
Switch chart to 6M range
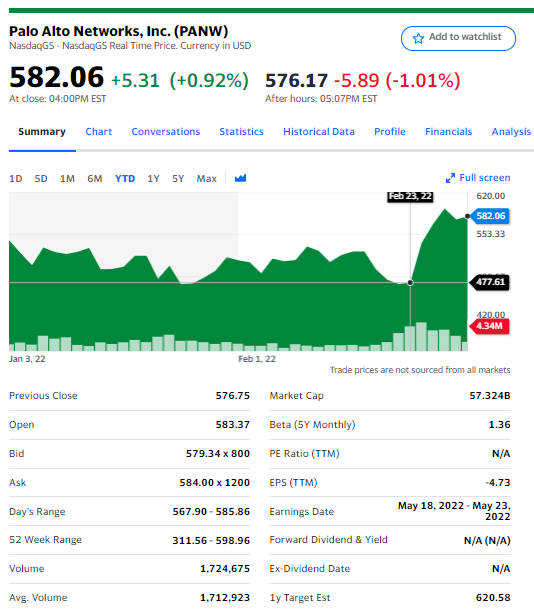95,179
